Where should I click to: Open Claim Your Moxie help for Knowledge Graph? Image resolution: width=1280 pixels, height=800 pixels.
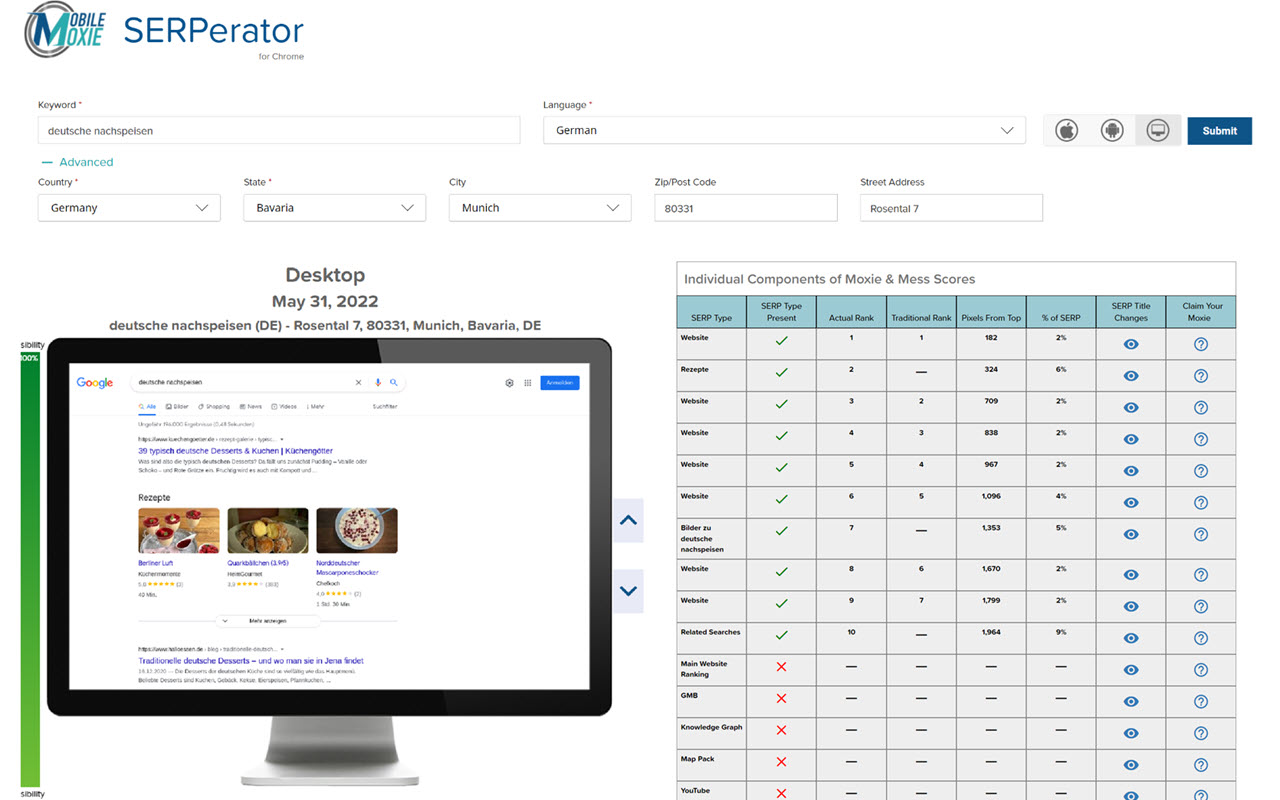tap(1201, 733)
